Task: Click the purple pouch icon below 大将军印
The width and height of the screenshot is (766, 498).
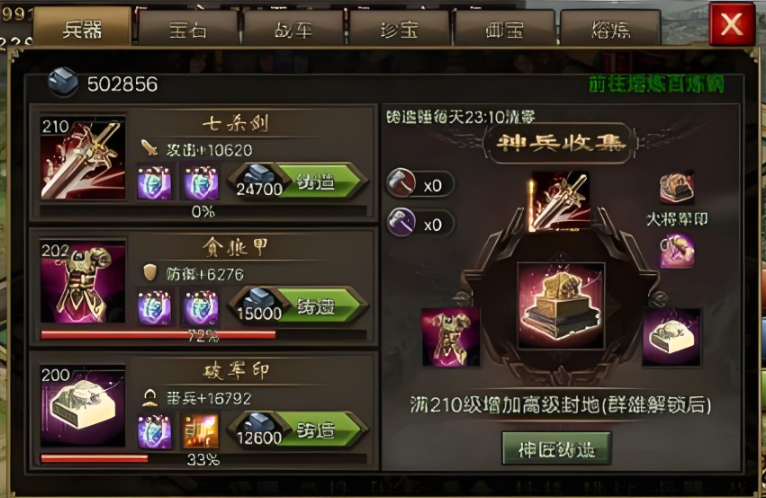Action: tap(677, 251)
